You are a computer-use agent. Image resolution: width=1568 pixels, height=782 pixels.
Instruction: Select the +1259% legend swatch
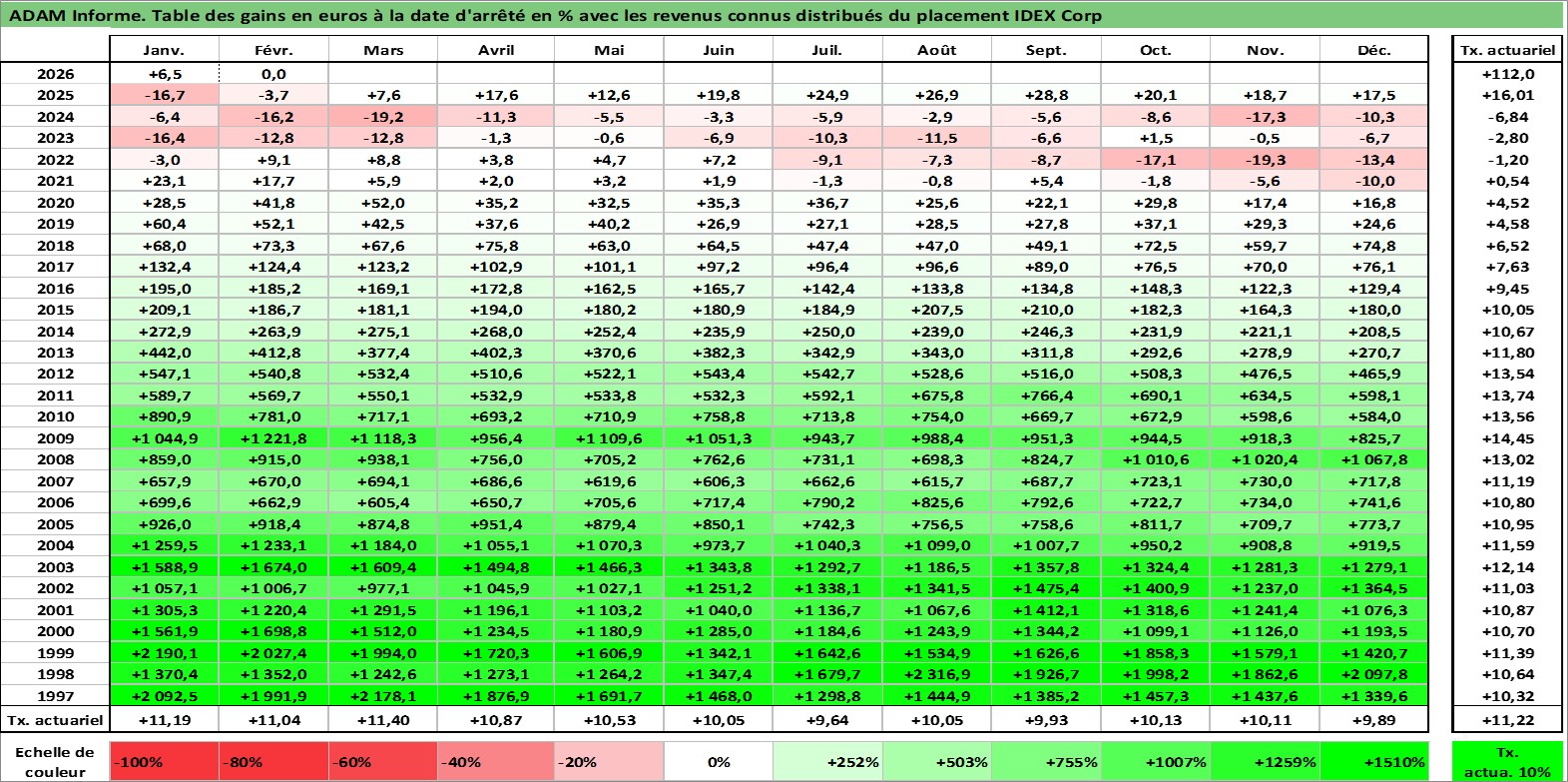click(x=1265, y=761)
